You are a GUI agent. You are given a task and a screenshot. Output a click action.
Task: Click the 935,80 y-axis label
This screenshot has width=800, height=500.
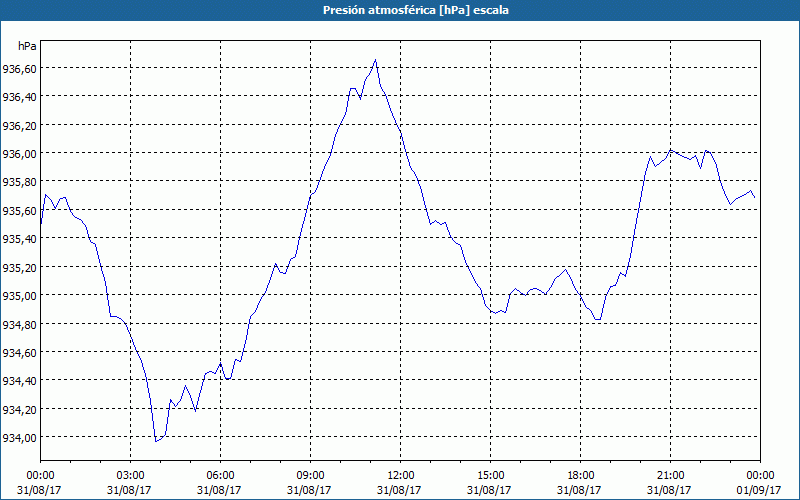coord(19,182)
